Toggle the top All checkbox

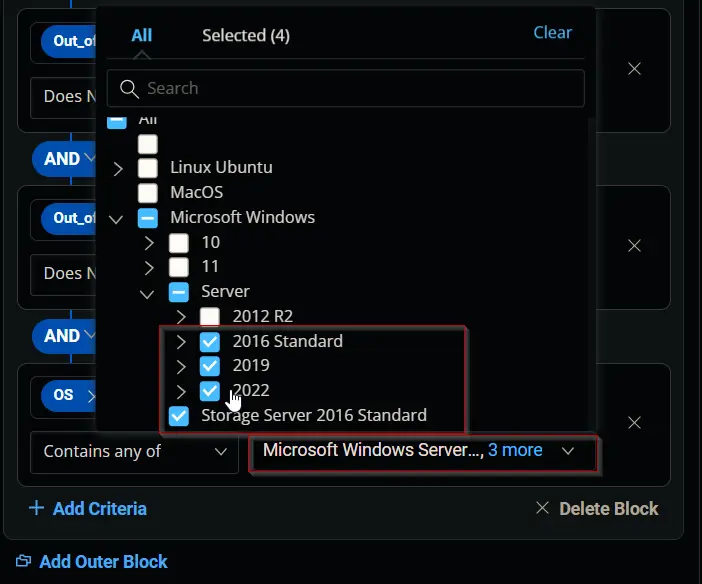117,122
